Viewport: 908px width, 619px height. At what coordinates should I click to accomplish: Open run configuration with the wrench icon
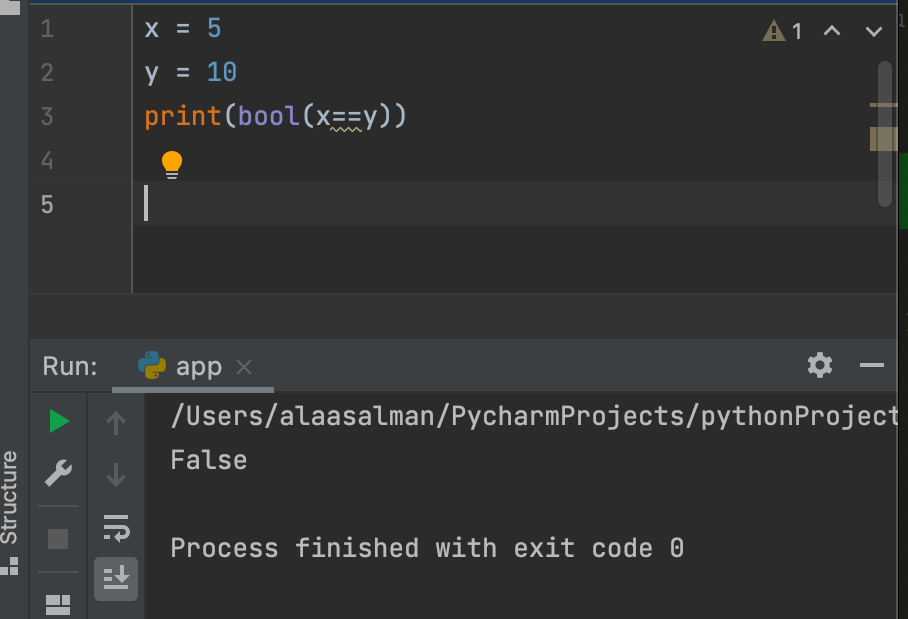pyautogui.click(x=59, y=473)
